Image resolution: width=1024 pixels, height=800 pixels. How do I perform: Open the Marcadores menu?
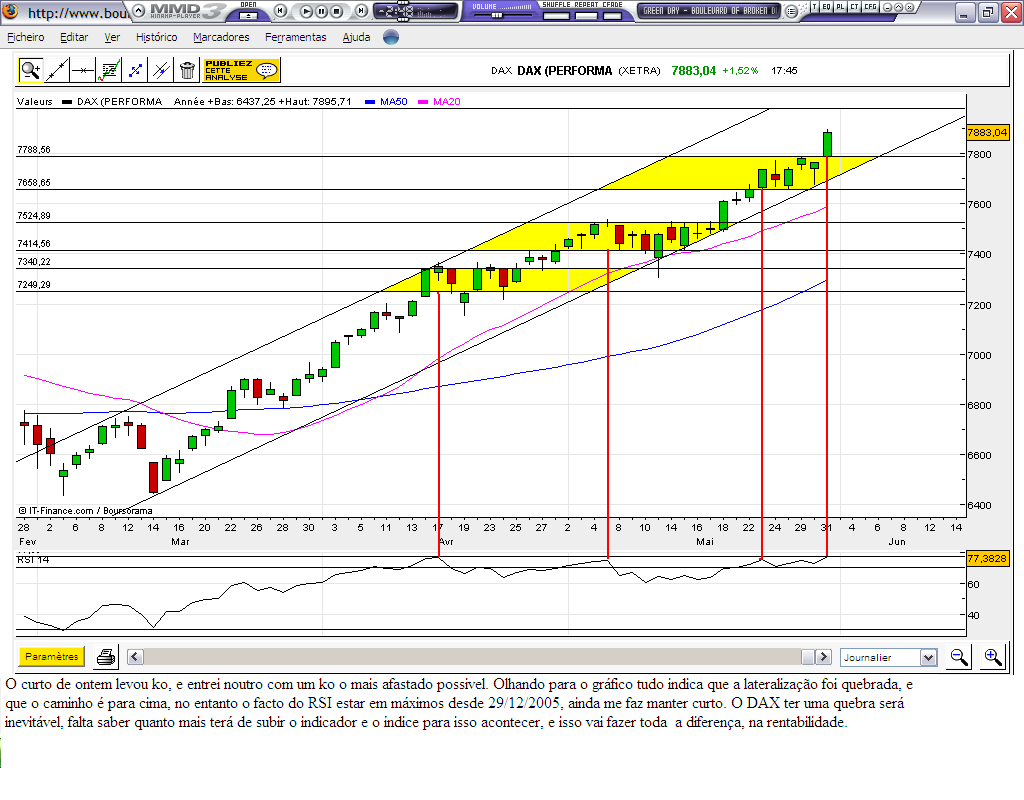click(221, 37)
